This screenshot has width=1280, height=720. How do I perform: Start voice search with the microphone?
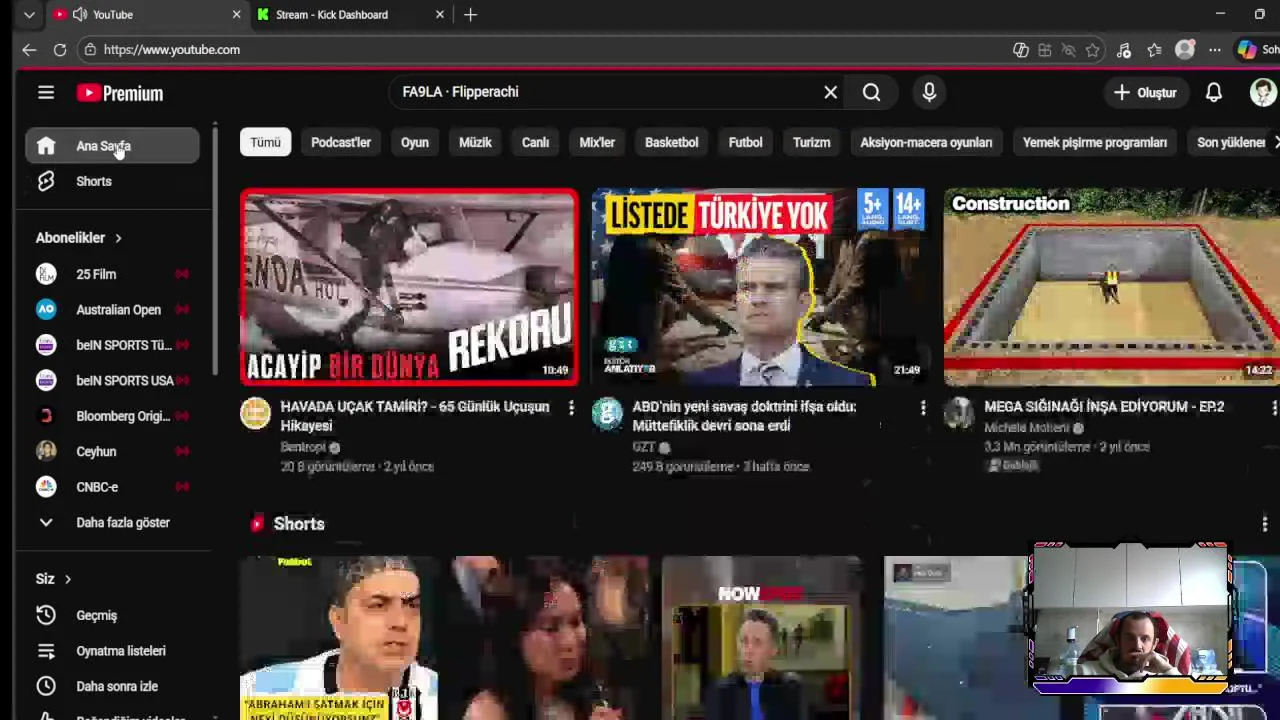coord(929,92)
